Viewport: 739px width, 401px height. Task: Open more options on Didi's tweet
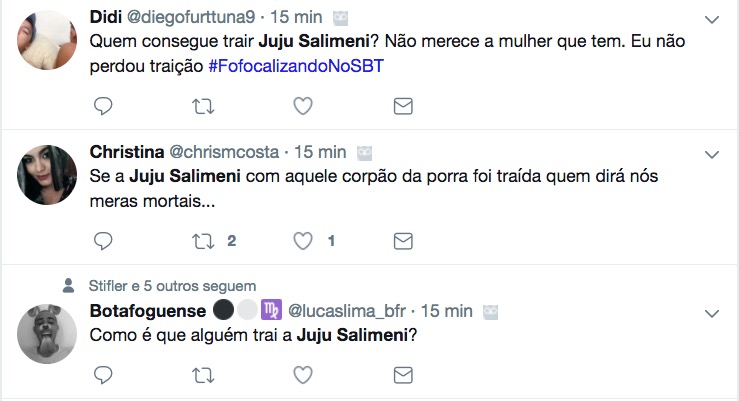712,20
